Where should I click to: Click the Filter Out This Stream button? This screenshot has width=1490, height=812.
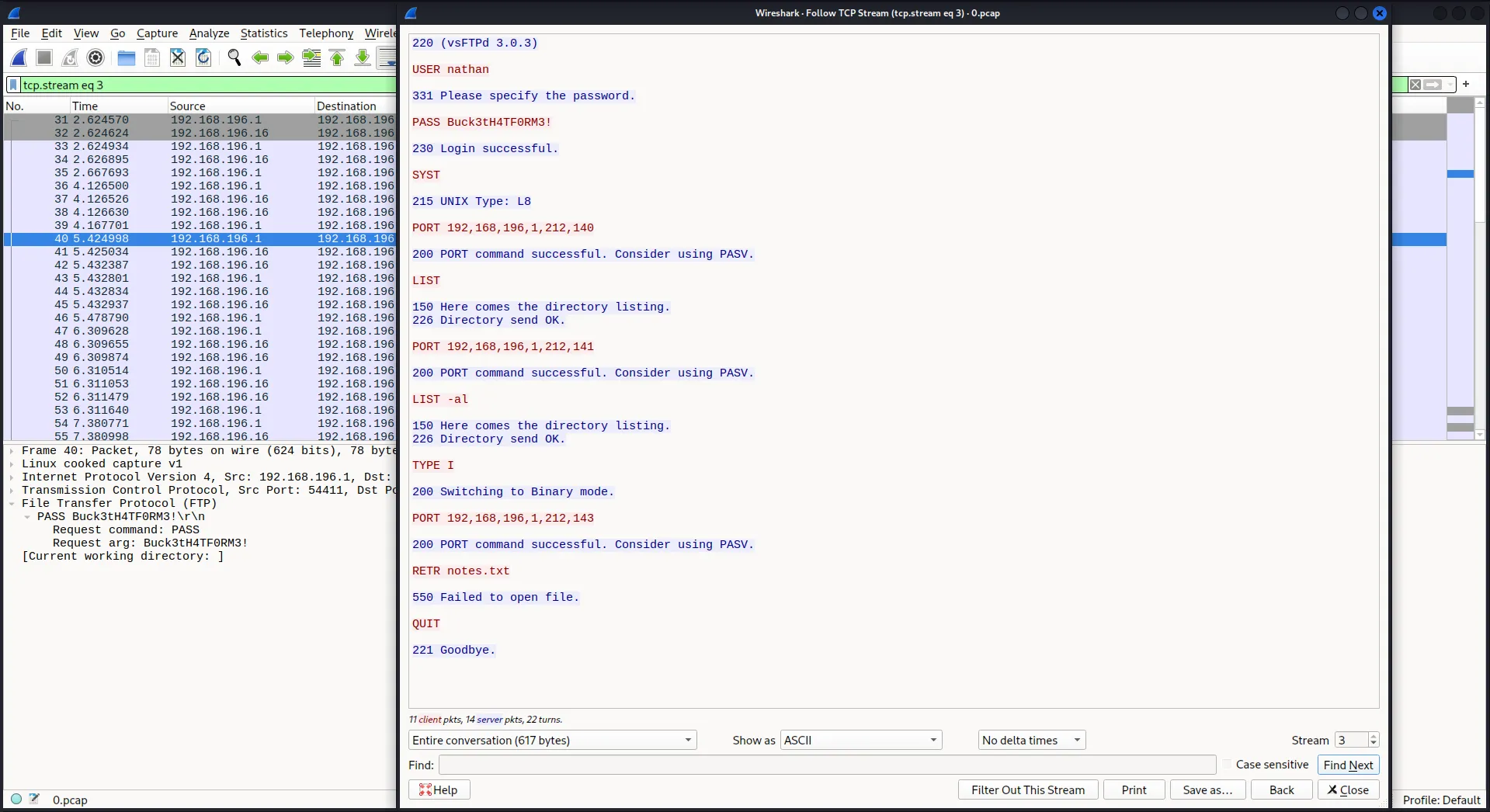coord(1027,789)
